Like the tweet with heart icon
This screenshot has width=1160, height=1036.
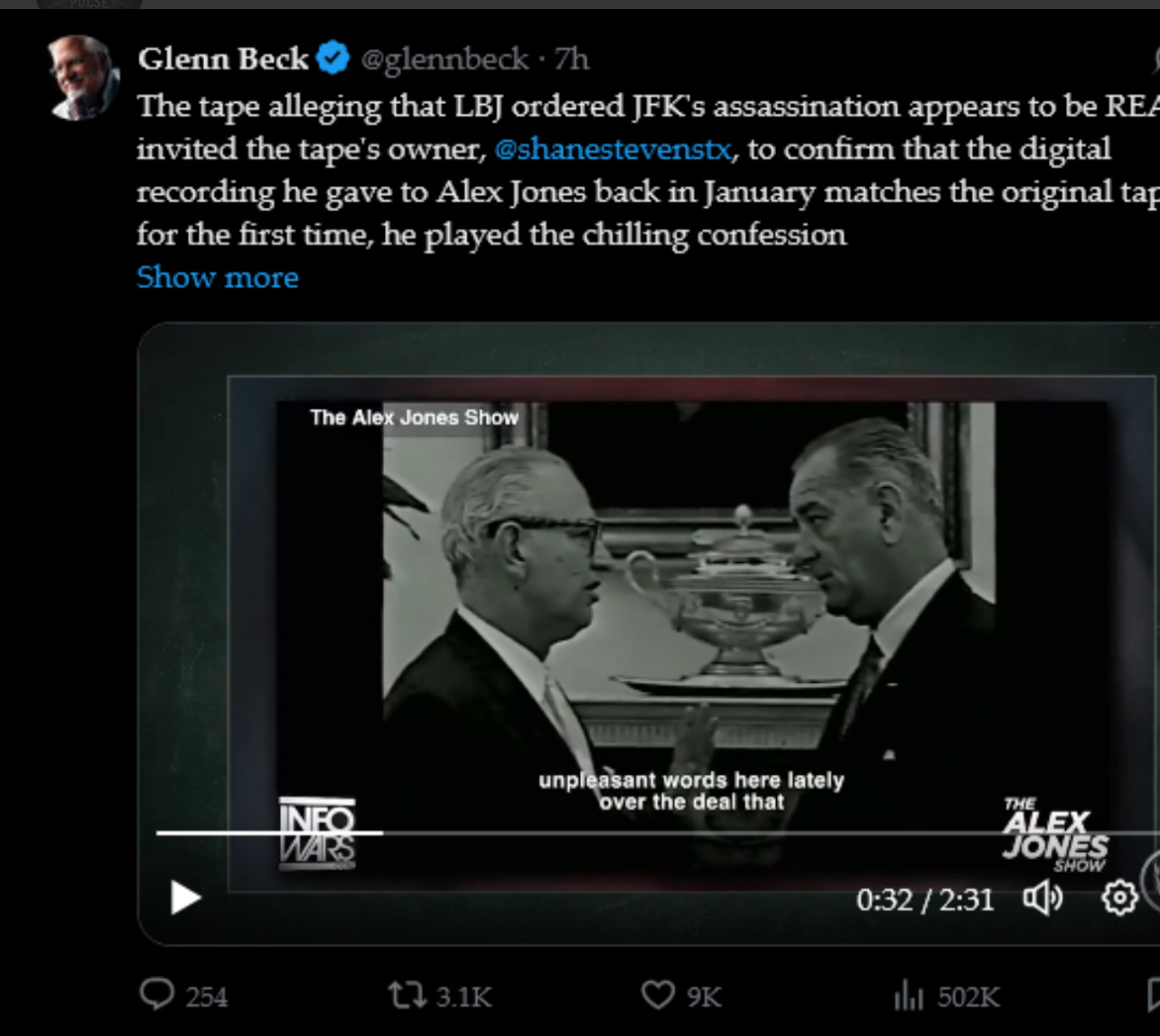tap(658, 995)
